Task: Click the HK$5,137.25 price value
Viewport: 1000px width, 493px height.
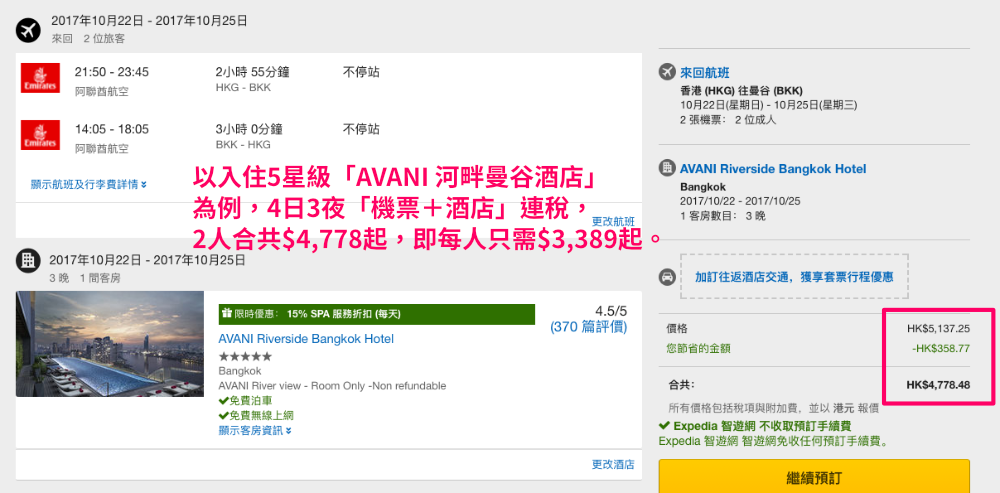Action: [938, 329]
